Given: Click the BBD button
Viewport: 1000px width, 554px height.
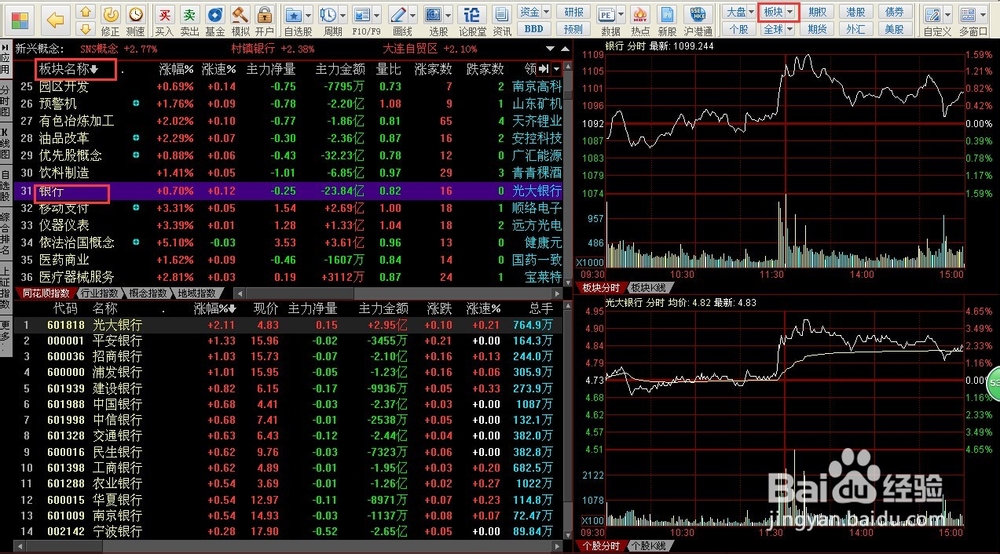Looking at the screenshot, I should 534,29.
